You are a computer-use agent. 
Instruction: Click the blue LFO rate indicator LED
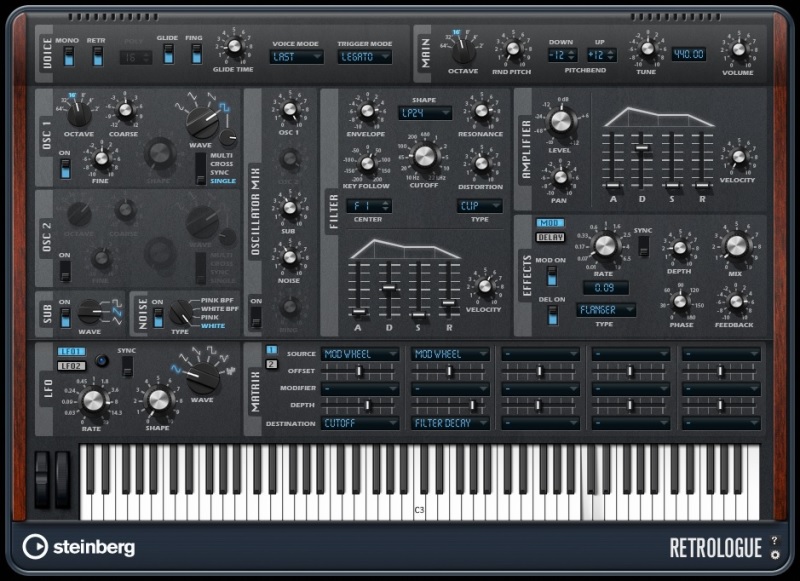tap(102, 360)
